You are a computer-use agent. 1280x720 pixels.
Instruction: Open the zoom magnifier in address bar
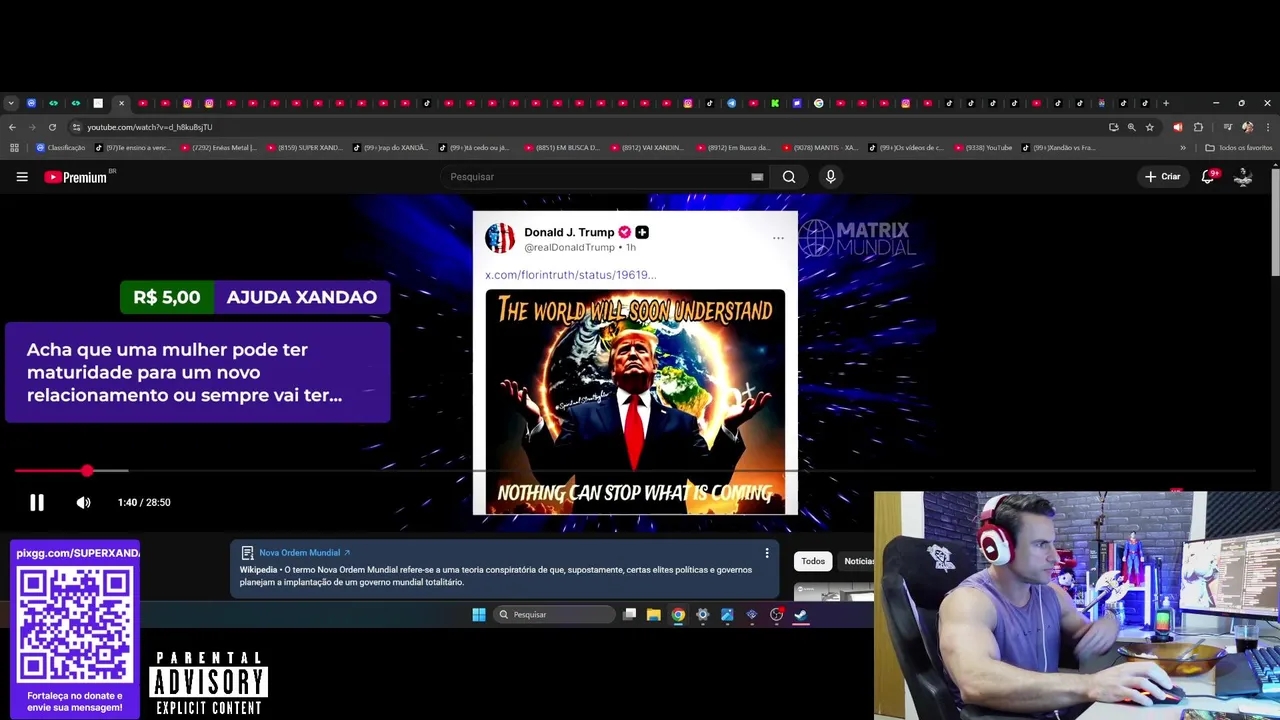[x=1131, y=127]
